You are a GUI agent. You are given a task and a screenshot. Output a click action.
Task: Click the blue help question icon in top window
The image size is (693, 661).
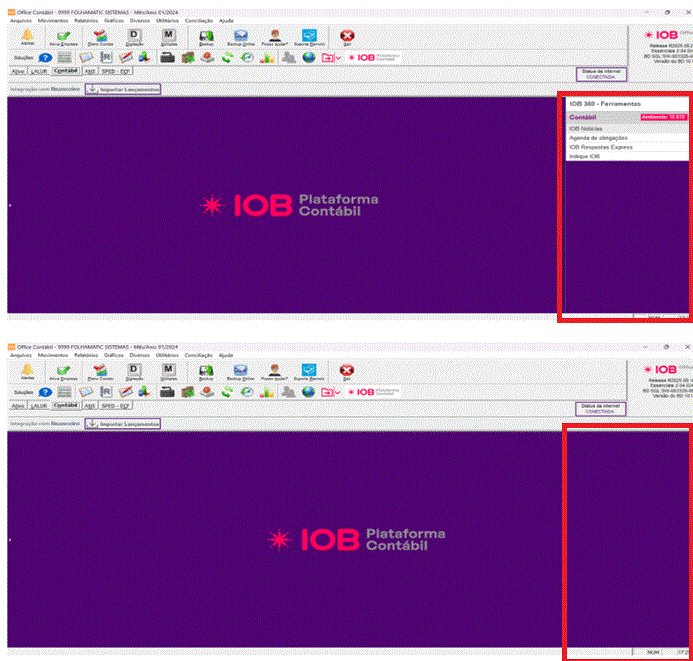point(45,57)
